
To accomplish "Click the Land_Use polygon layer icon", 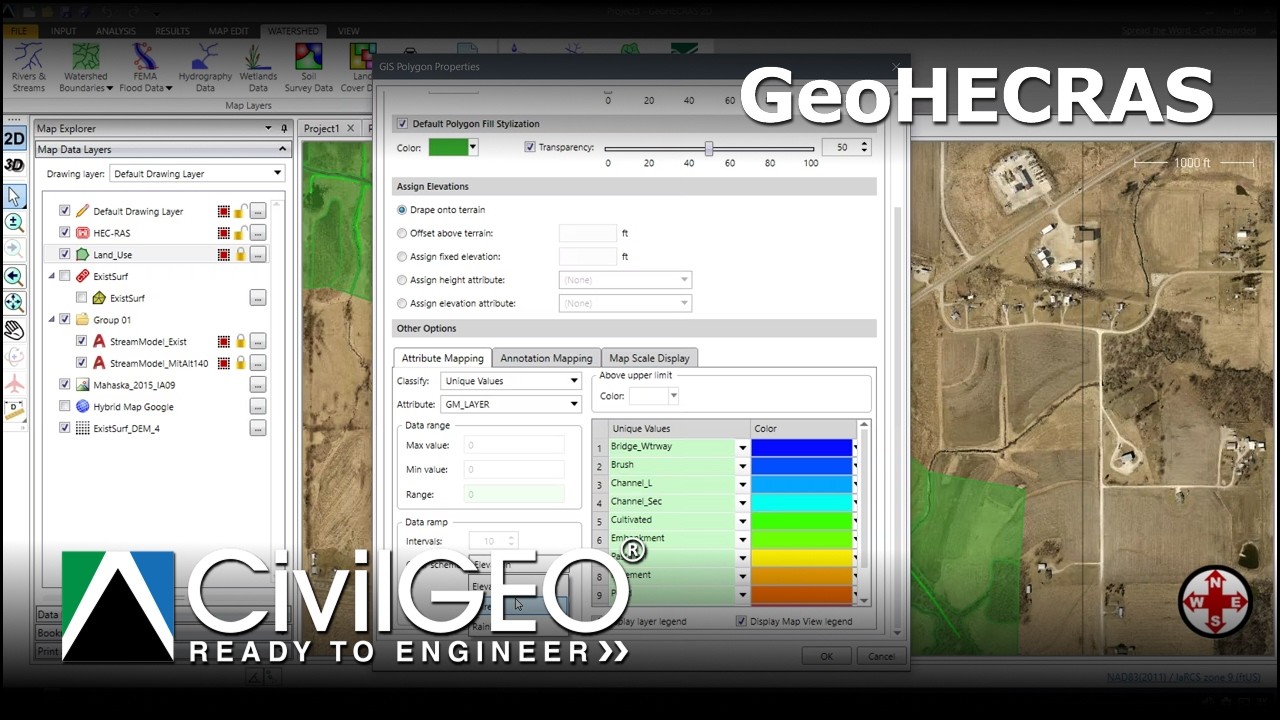I will pyautogui.click(x=83, y=255).
